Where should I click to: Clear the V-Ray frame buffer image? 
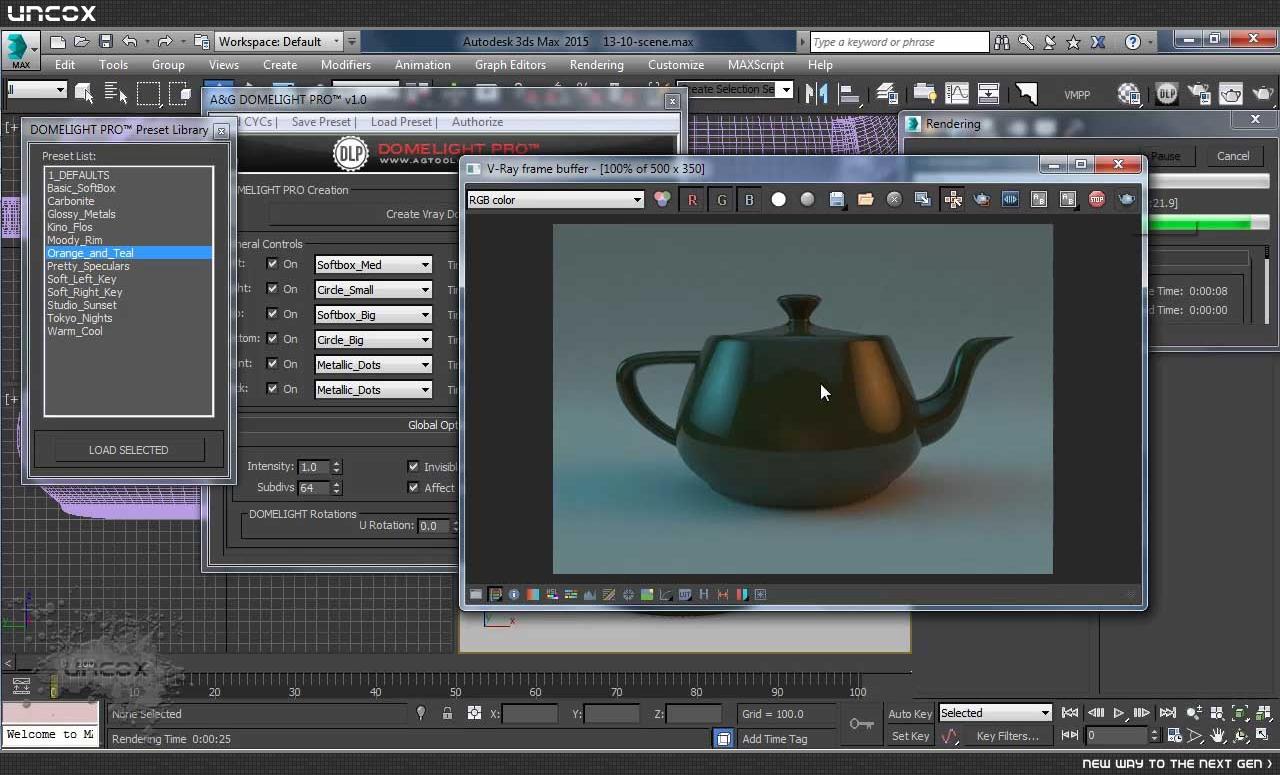894,200
